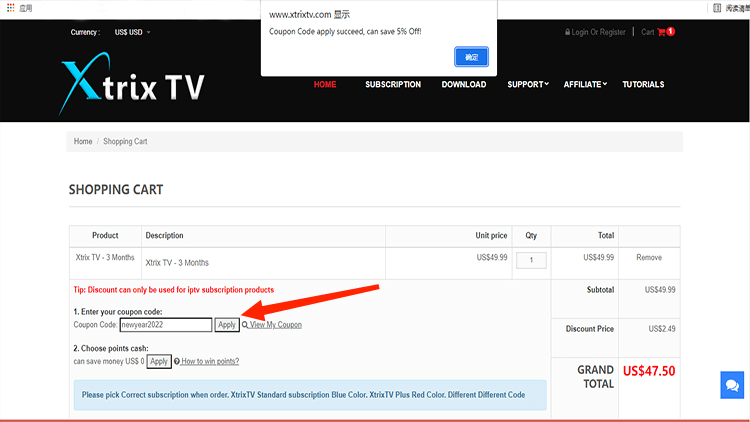750x422 pixels.
Task: Click the Home breadcrumb link
Action: pos(83,141)
